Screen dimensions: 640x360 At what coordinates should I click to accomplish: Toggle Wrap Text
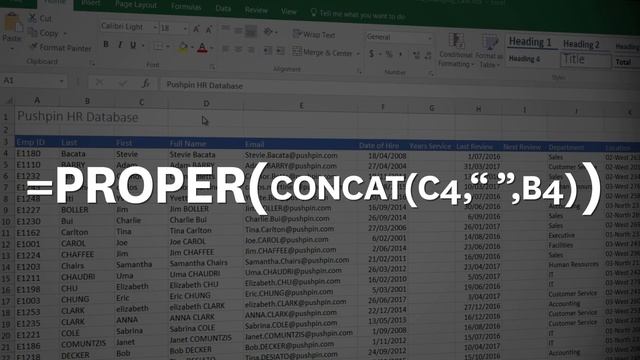[314, 34]
